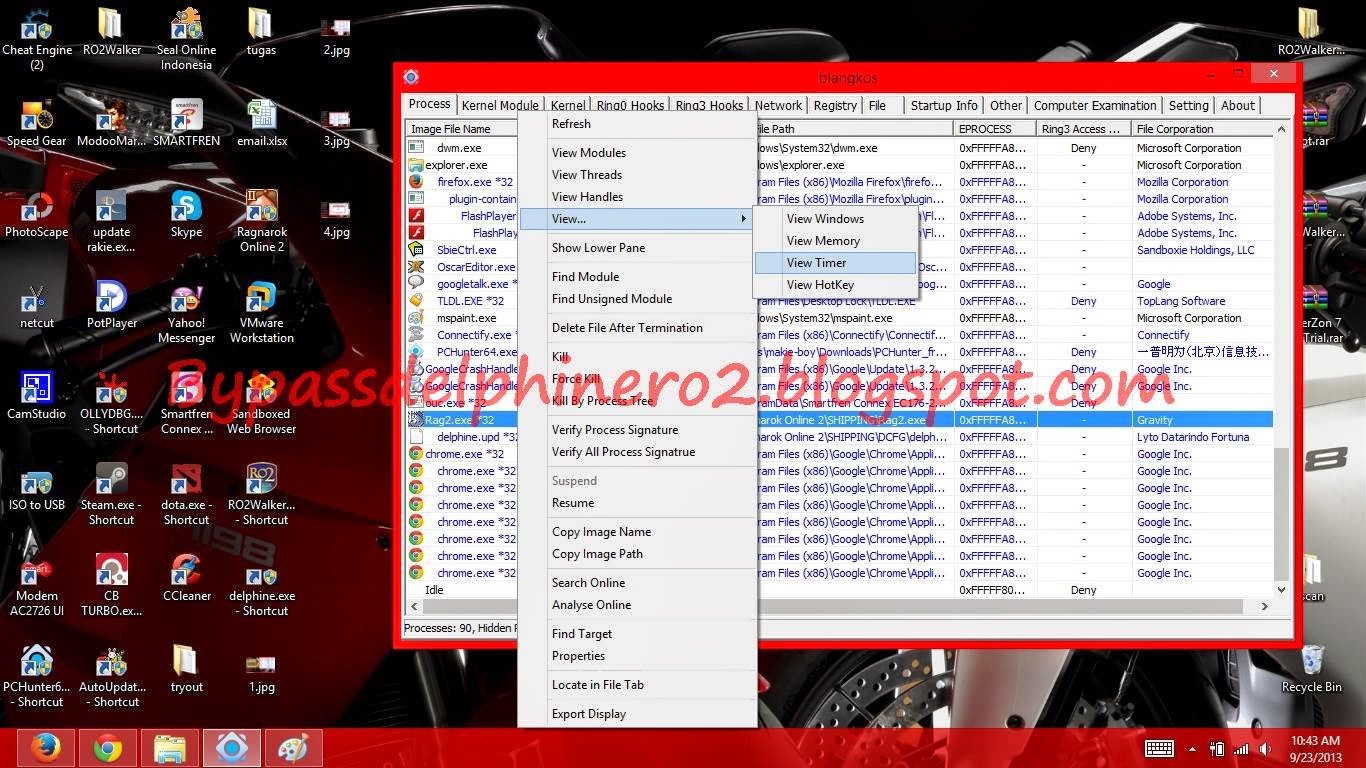Screen dimensions: 1366x768
Task: Select the Skype desktop icon
Action: pyautogui.click(x=186, y=215)
